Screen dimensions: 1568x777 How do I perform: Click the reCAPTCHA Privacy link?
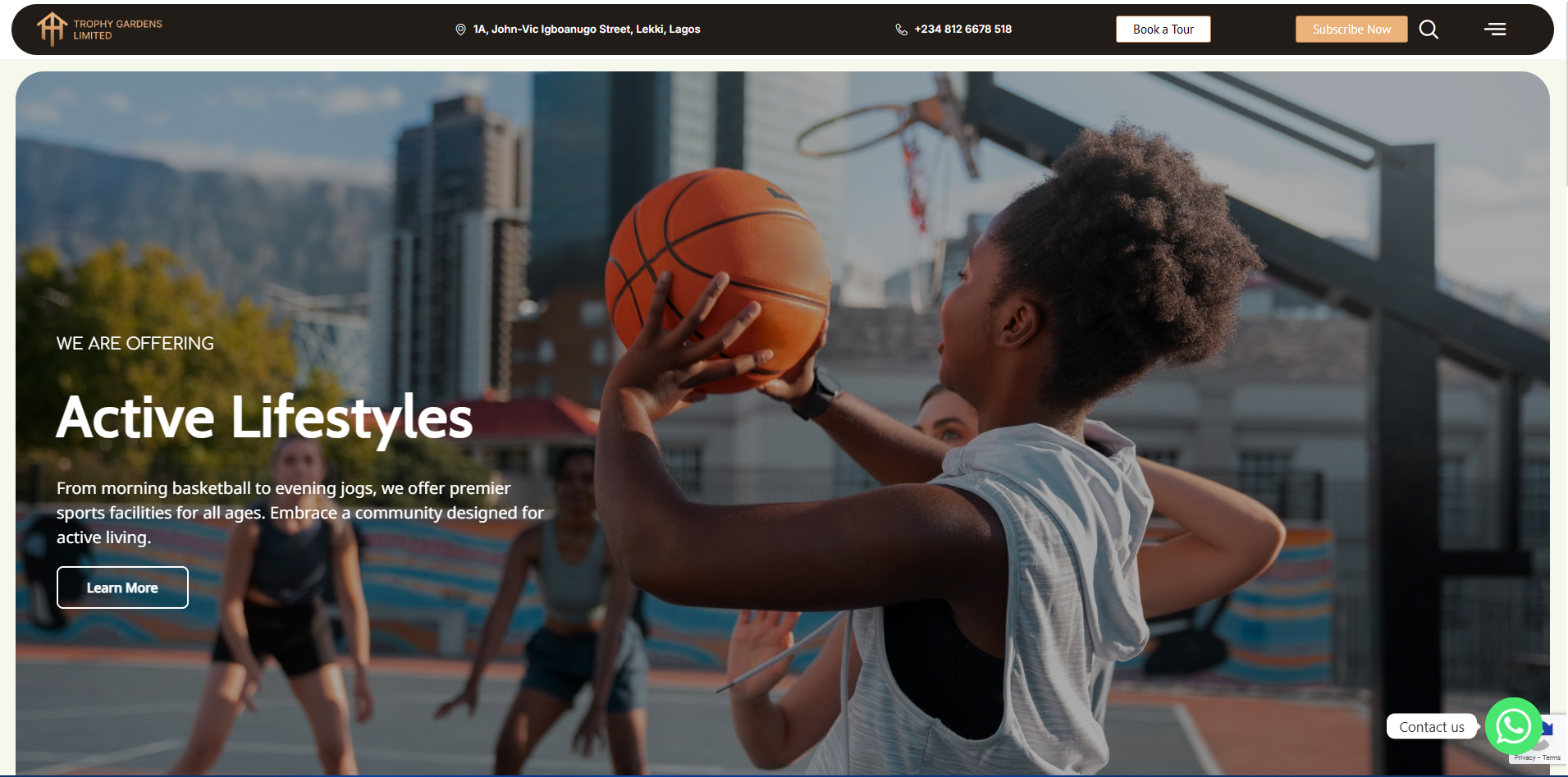click(1525, 757)
